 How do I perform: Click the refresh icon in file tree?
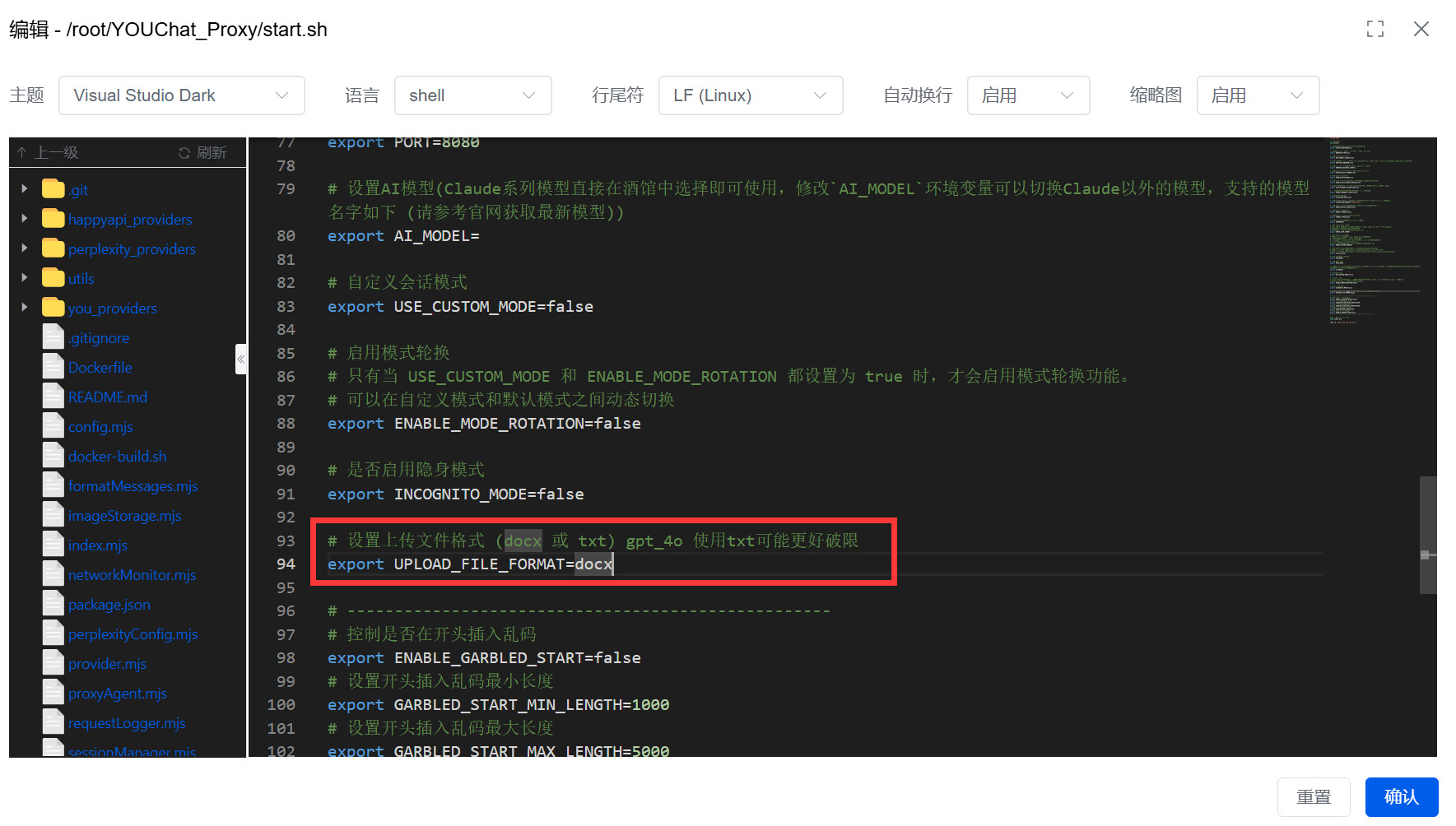pos(184,153)
